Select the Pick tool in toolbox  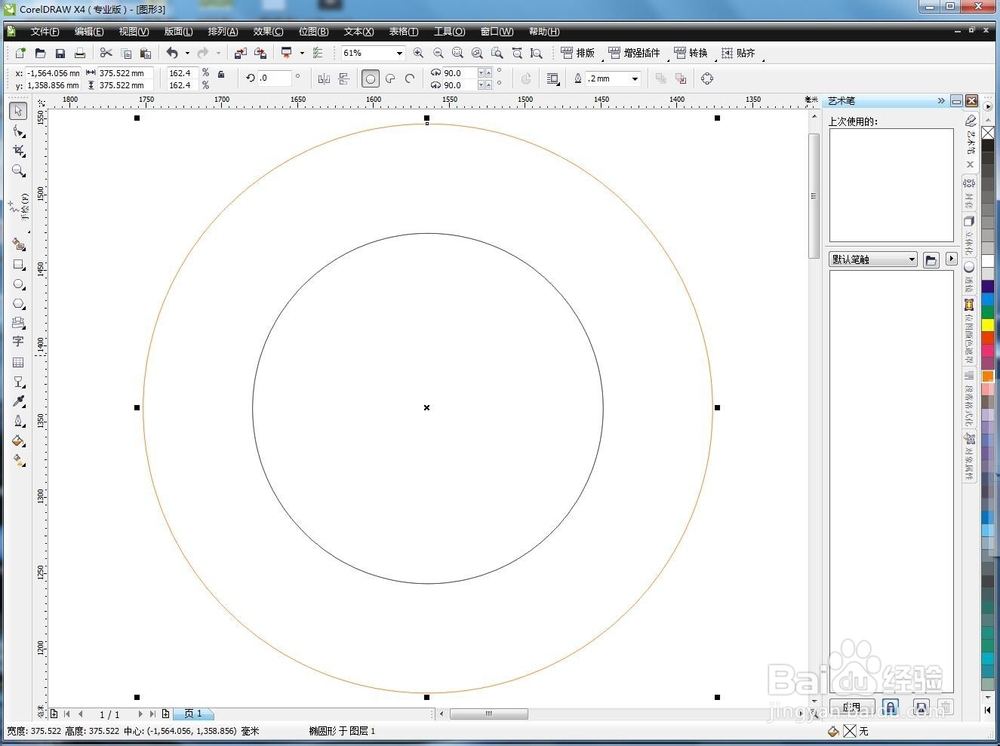click(18, 111)
